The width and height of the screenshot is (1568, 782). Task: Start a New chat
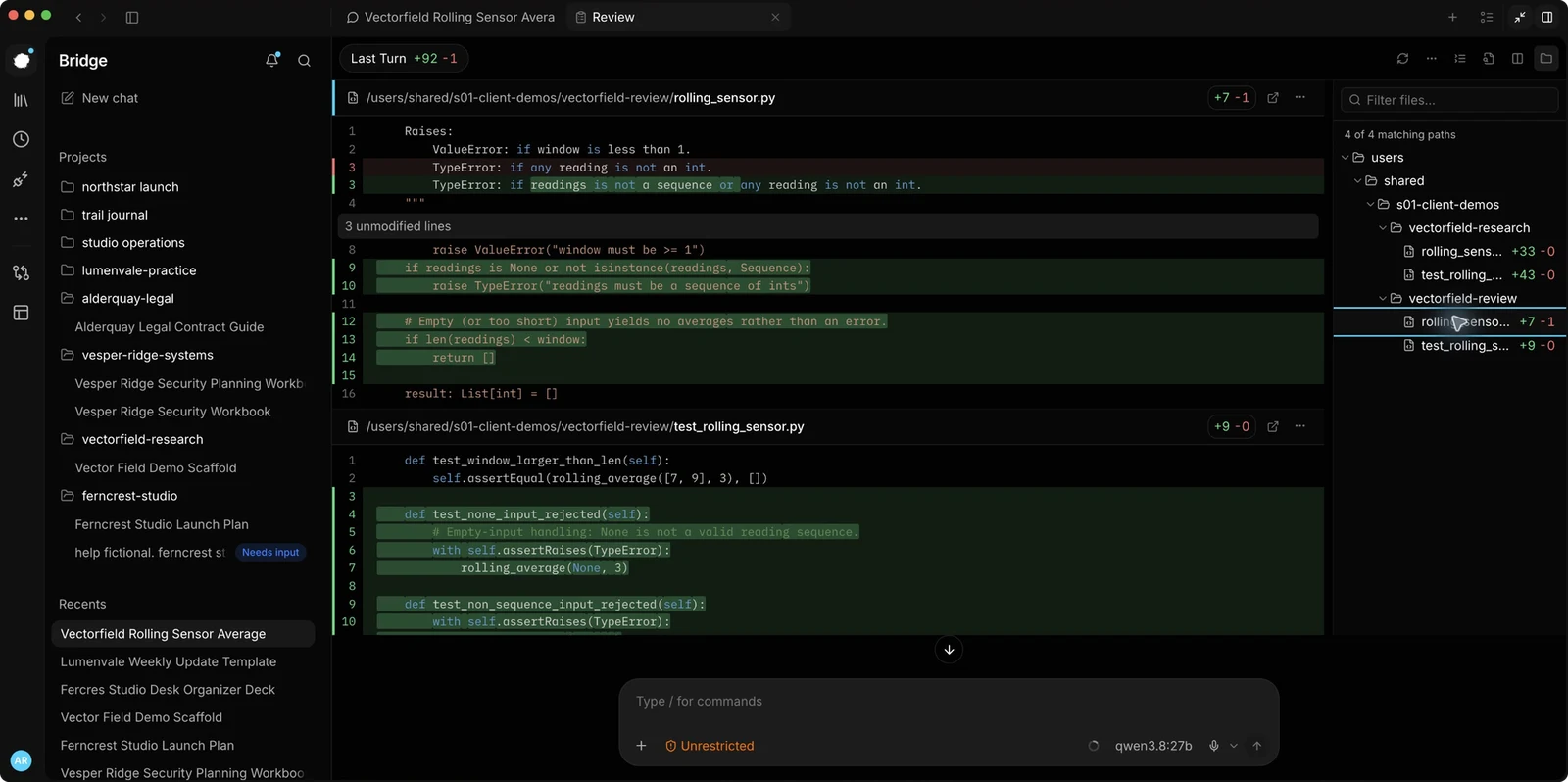click(99, 98)
